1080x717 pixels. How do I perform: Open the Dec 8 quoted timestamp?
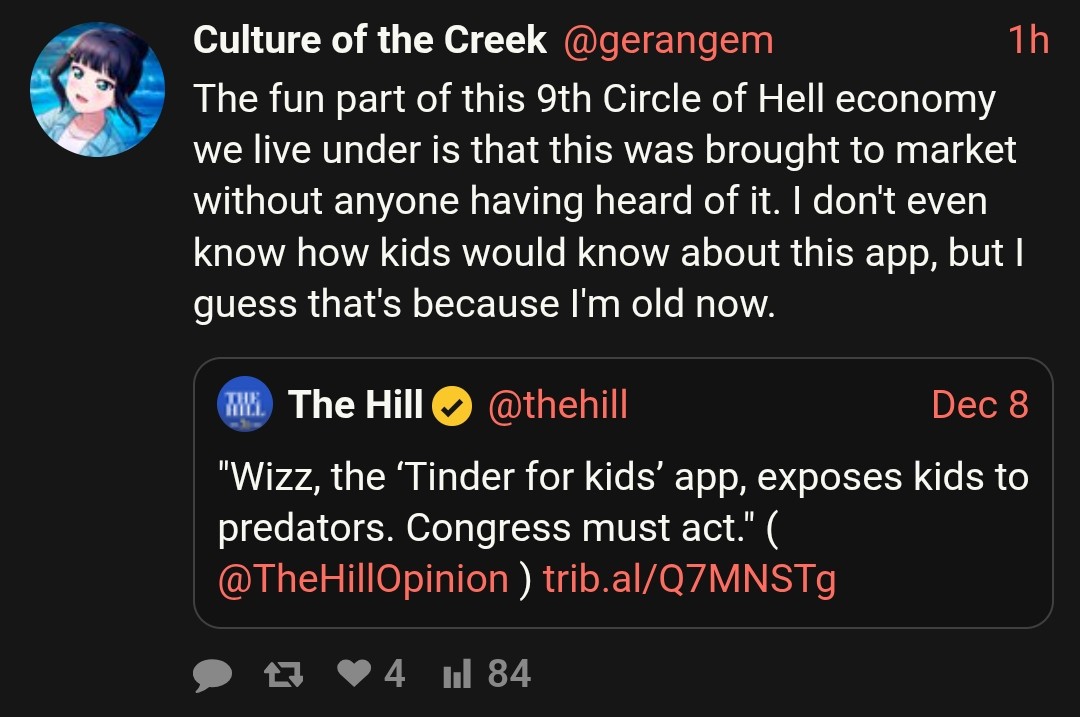tap(979, 405)
